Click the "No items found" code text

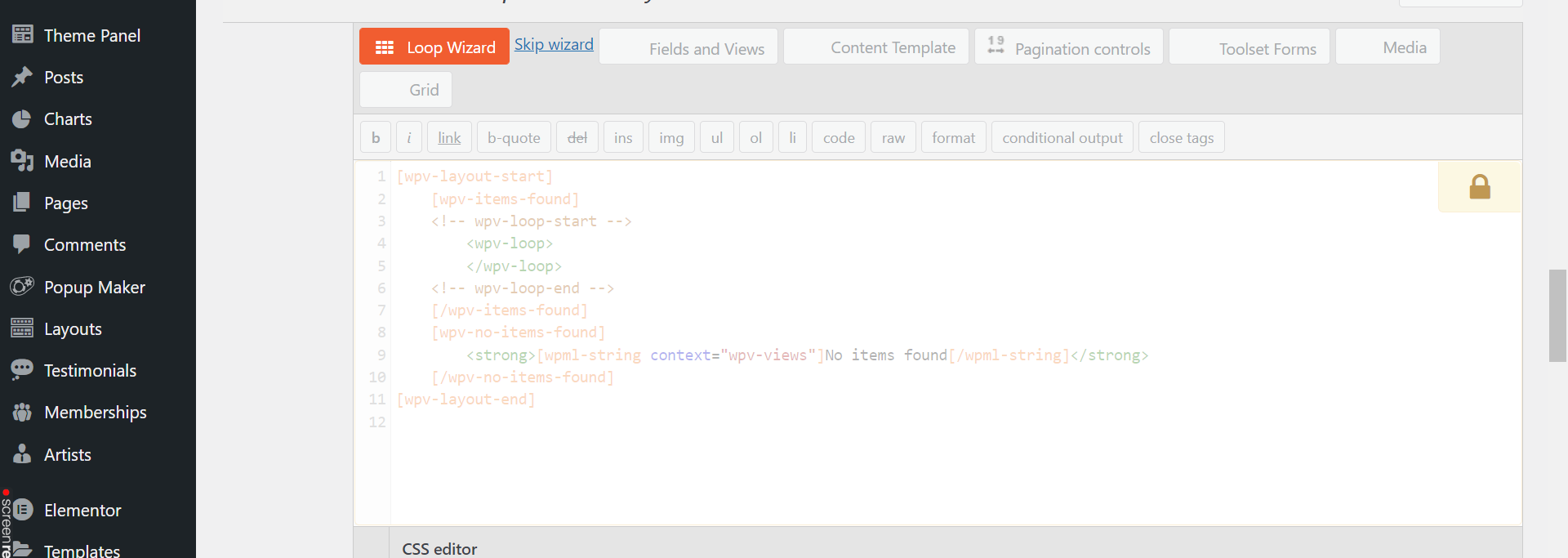(886, 355)
